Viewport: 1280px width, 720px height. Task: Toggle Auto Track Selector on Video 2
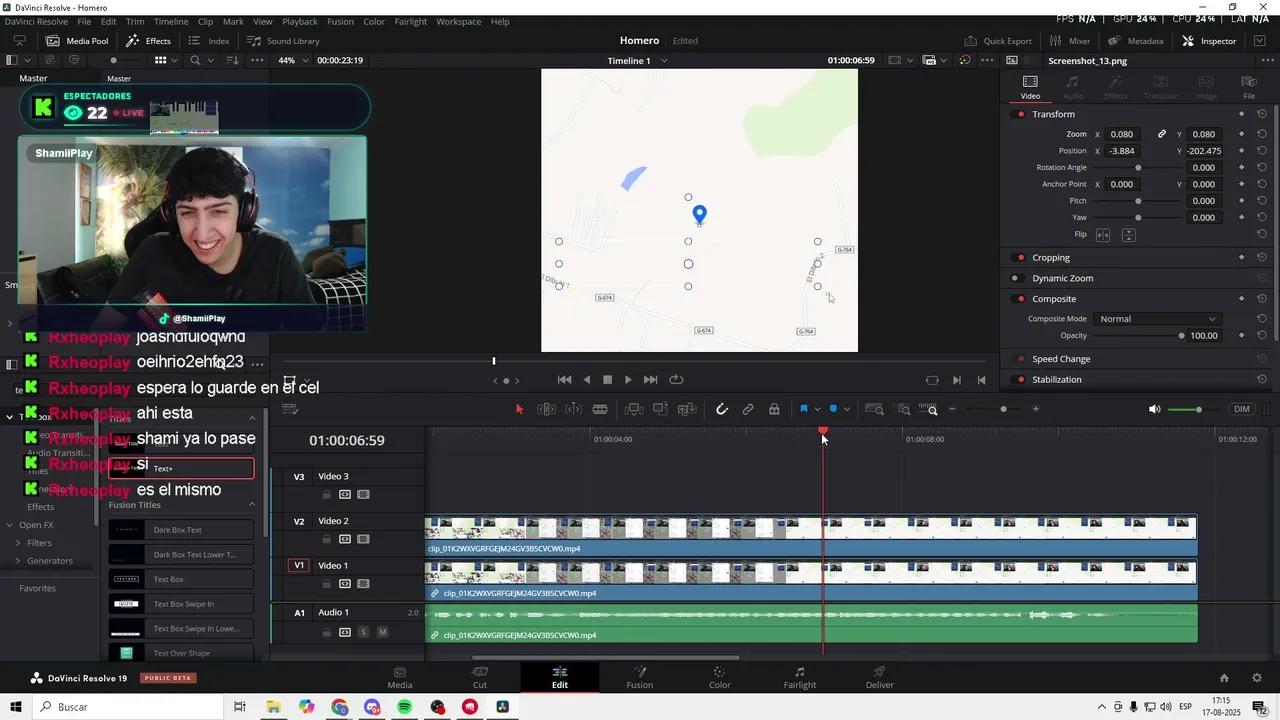point(345,539)
